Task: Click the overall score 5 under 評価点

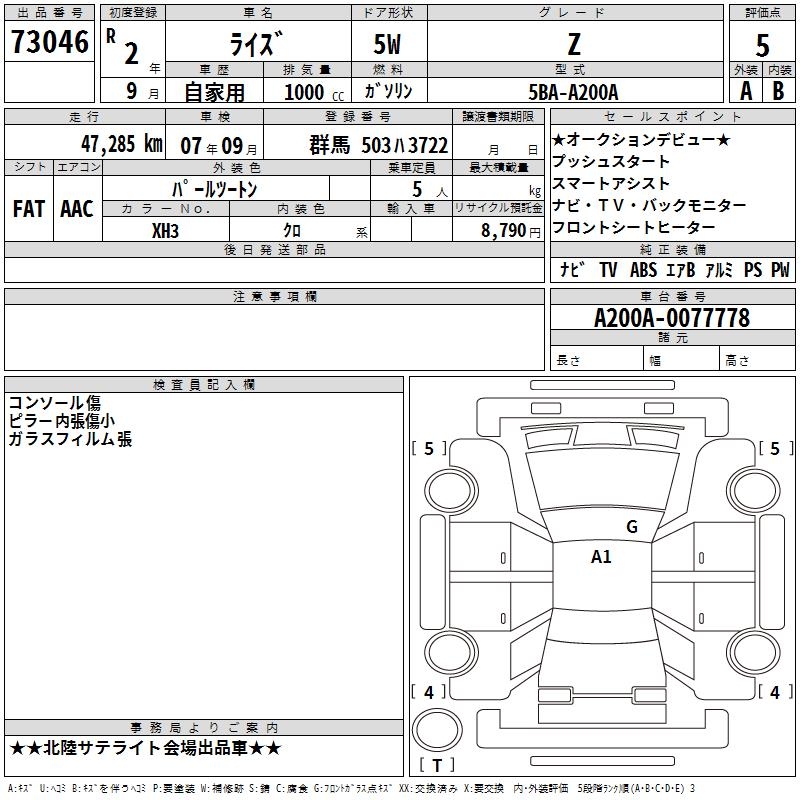Action: tap(762, 45)
